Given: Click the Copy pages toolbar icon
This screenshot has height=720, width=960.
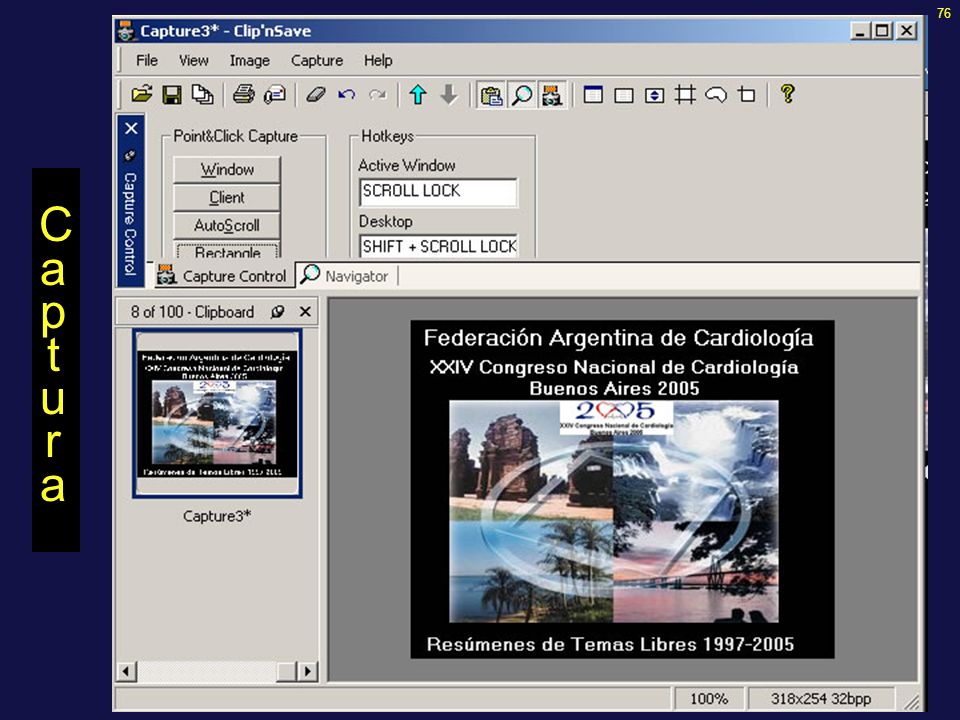Looking at the screenshot, I should point(202,94).
